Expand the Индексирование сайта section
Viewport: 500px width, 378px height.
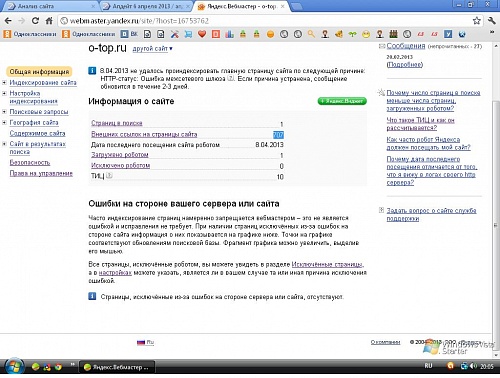pyautogui.click(x=4, y=82)
